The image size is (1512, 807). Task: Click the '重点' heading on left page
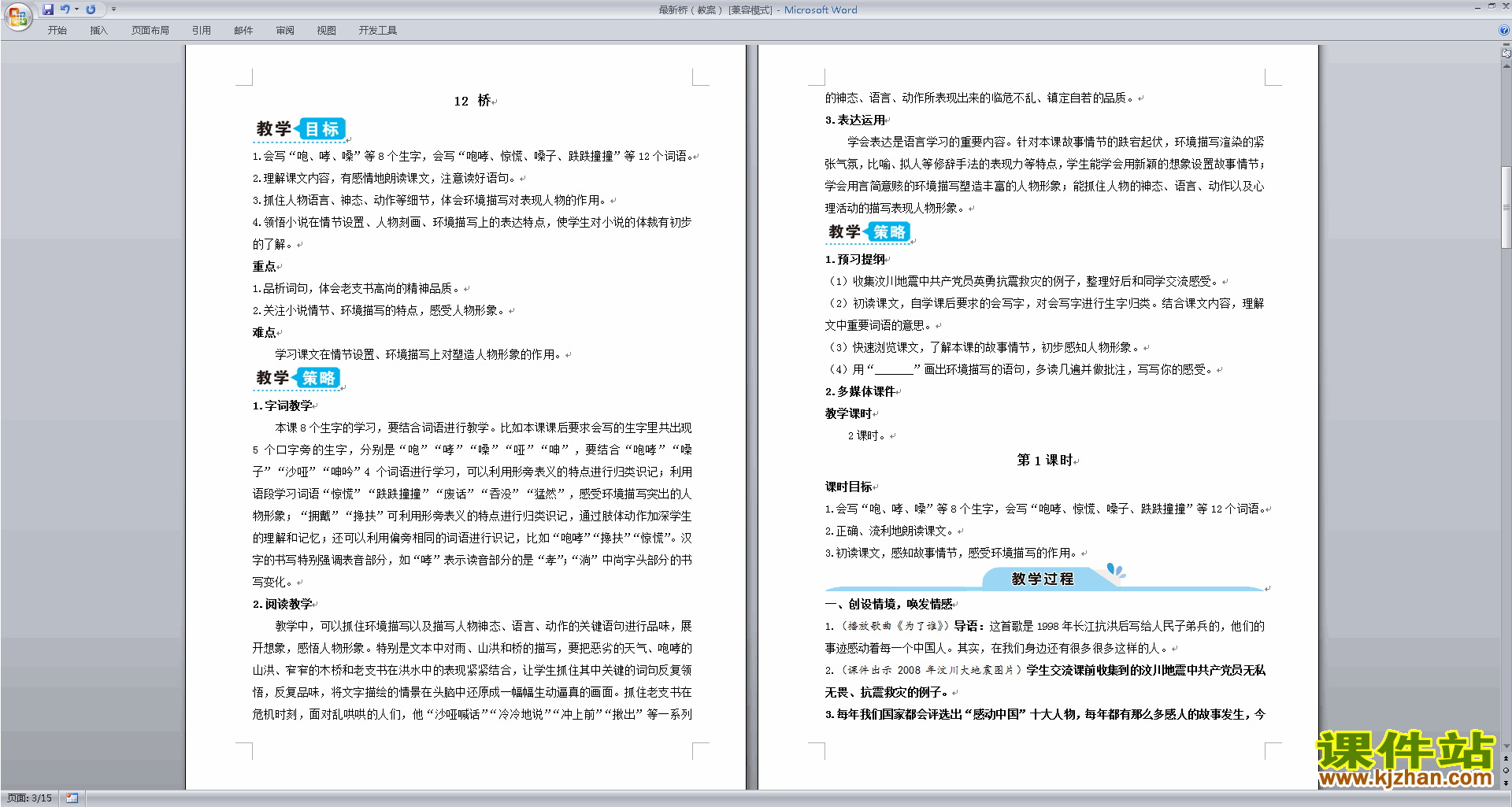pyautogui.click(x=264, y=267)
